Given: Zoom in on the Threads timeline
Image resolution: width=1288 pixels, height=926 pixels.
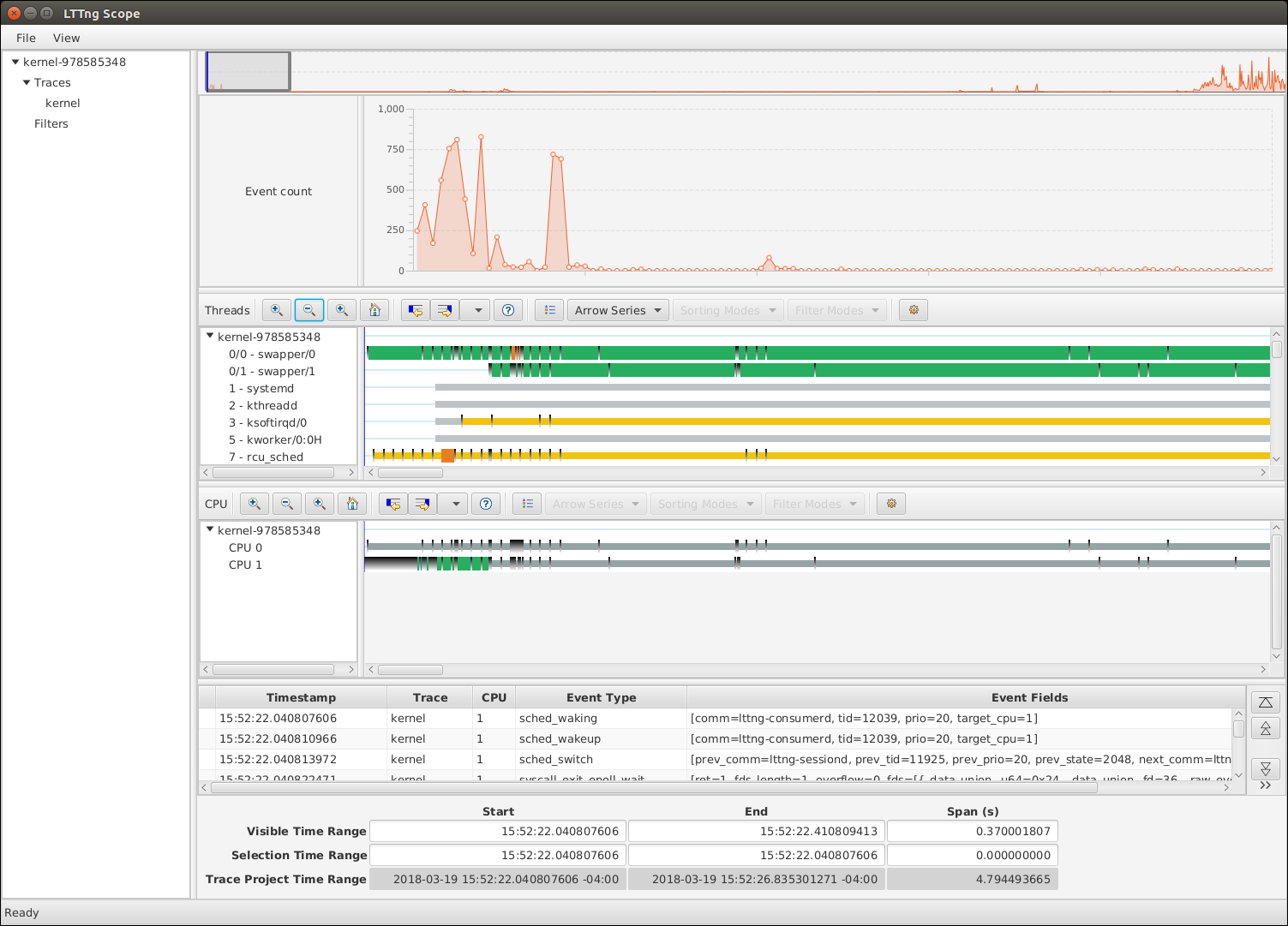Looking at the screenshot, I should tap(276, 310).
